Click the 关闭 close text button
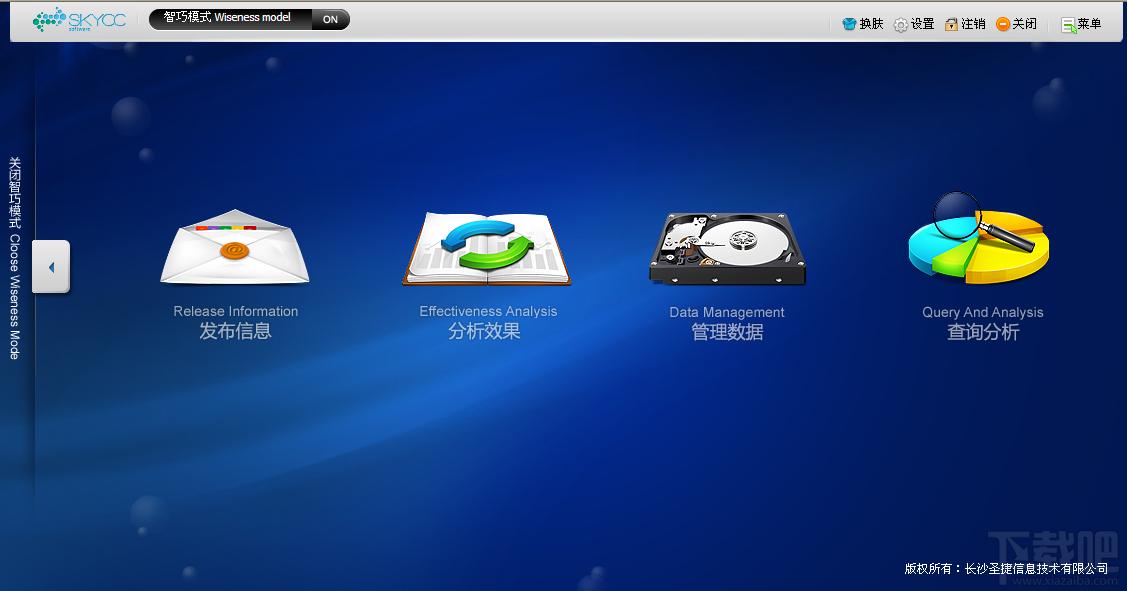Viewport: 1127px width, 591px height. click(x=1025, y=24)
